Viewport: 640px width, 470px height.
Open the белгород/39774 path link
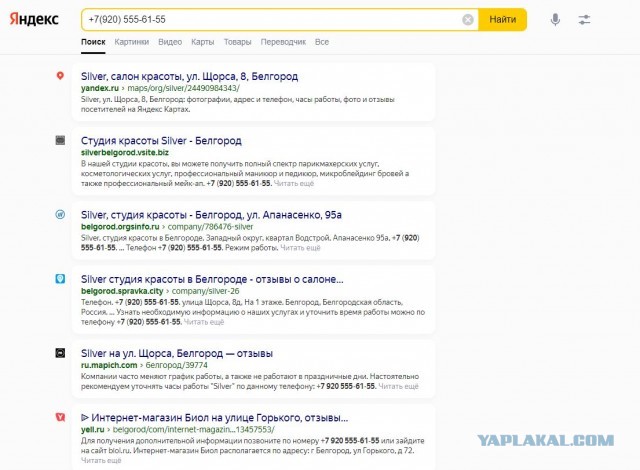176,365
